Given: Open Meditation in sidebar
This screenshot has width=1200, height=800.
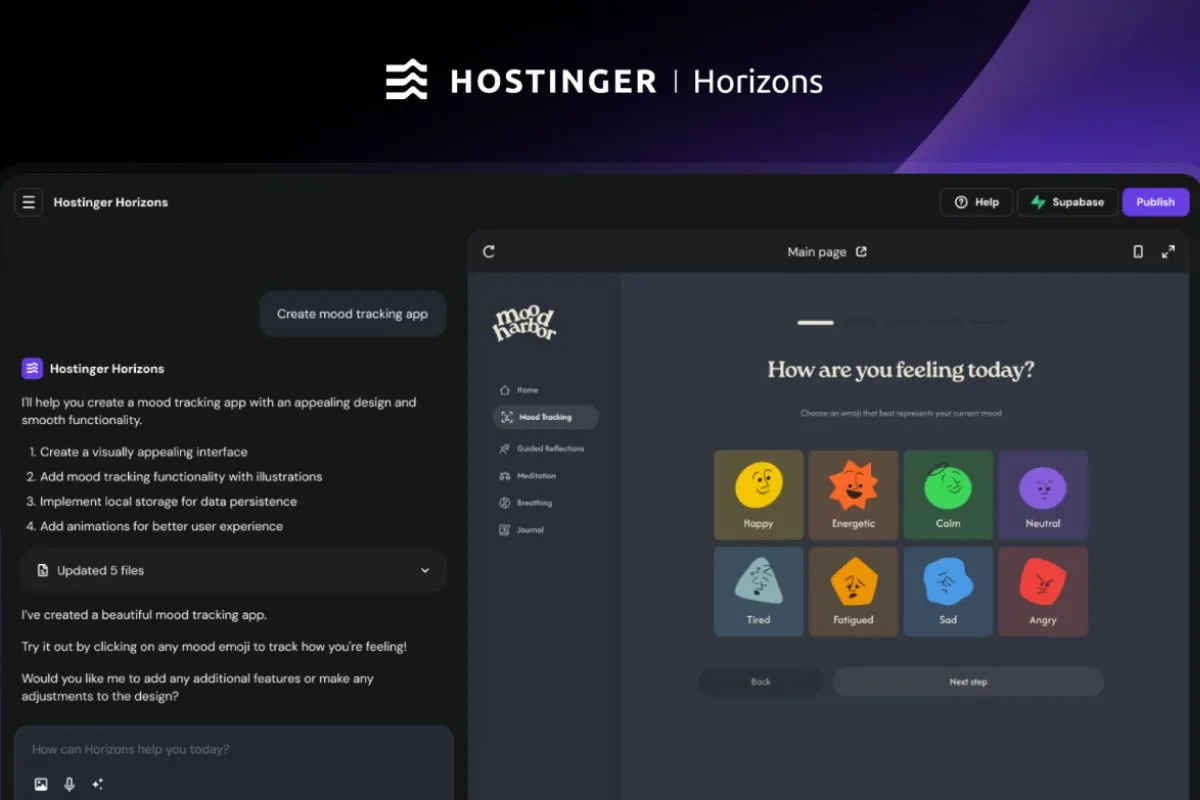Looking at the screenshot, I should coord(527,476).
